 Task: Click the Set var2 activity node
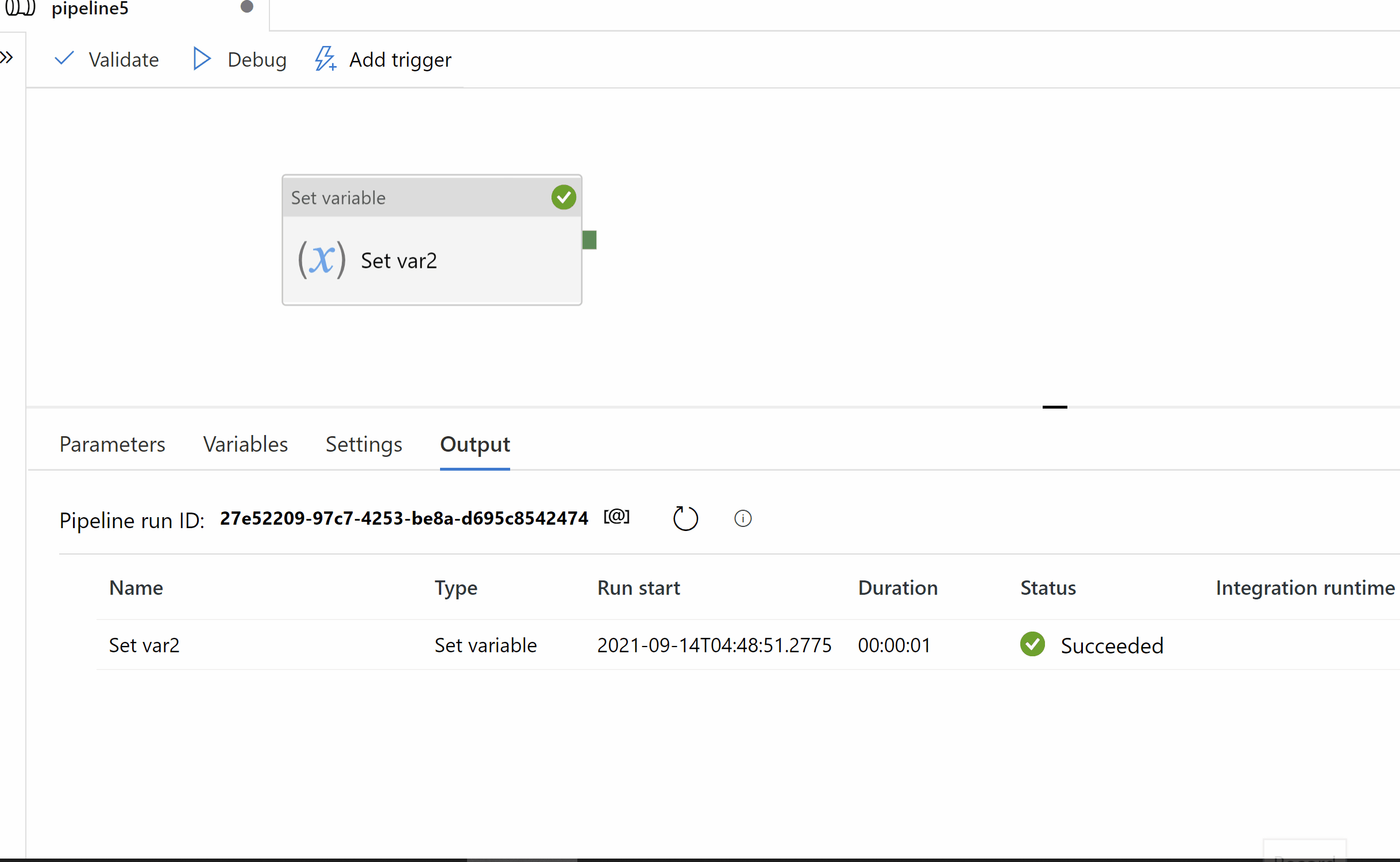(431, 260)
